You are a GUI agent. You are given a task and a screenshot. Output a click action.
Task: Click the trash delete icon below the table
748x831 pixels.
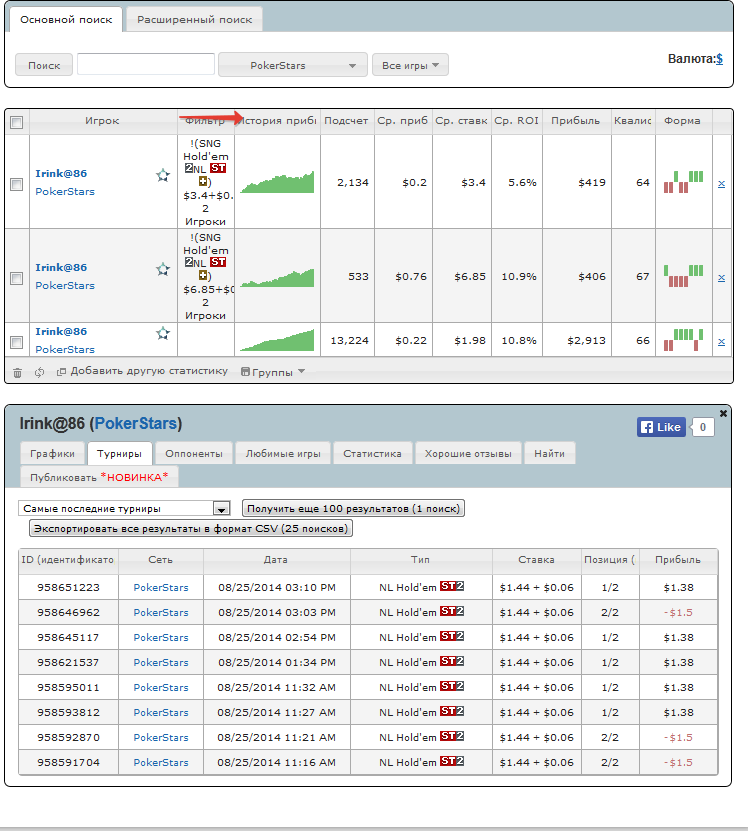(x=17, y=373)
